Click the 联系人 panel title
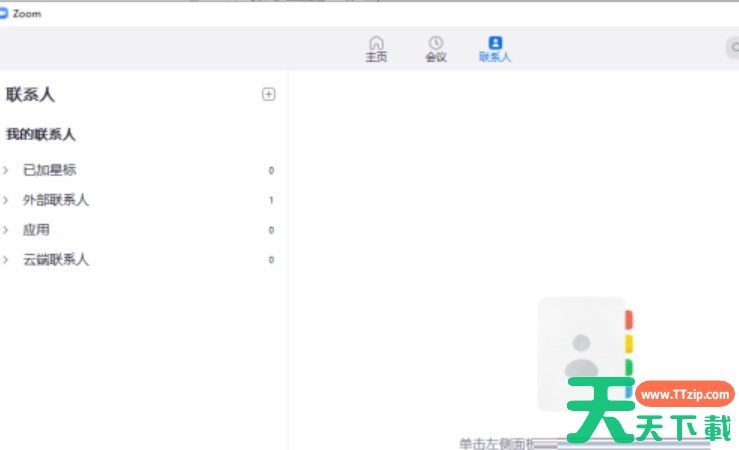This screenshot has height=450, width=739. tap(30, 95)
